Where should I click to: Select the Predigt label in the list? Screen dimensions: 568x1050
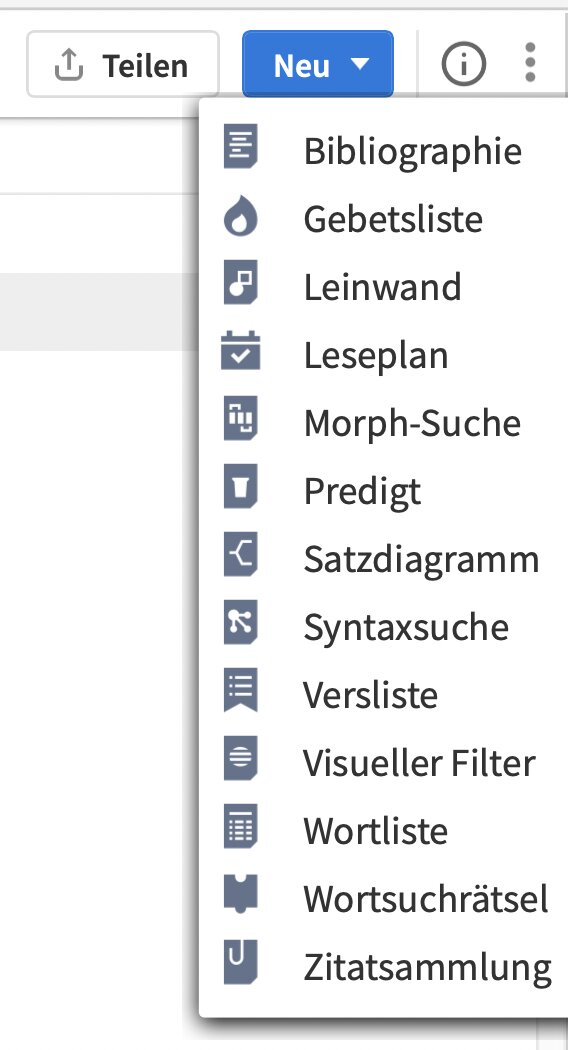(x=362, y=492)
